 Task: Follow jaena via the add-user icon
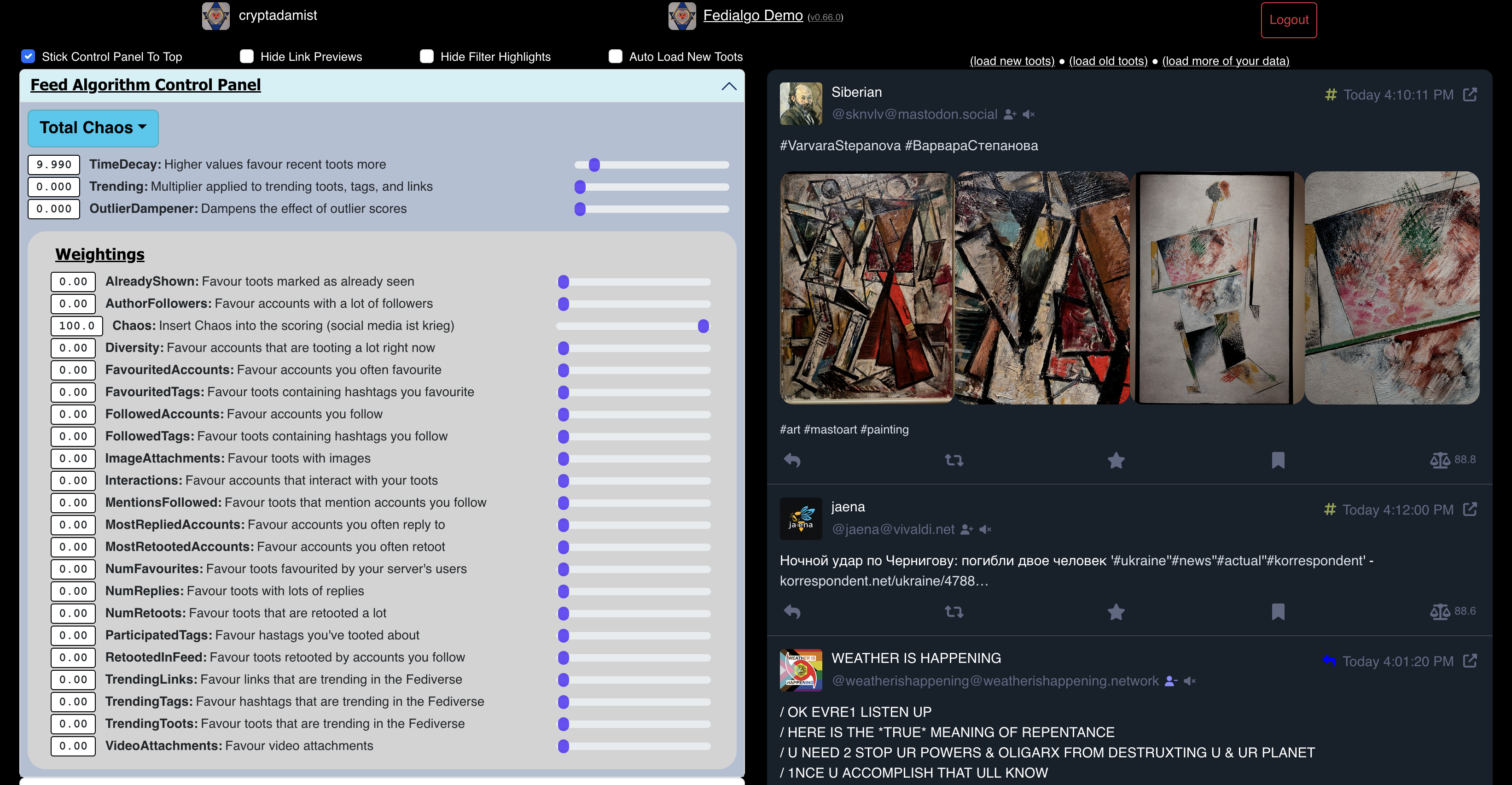click(967, 530)
